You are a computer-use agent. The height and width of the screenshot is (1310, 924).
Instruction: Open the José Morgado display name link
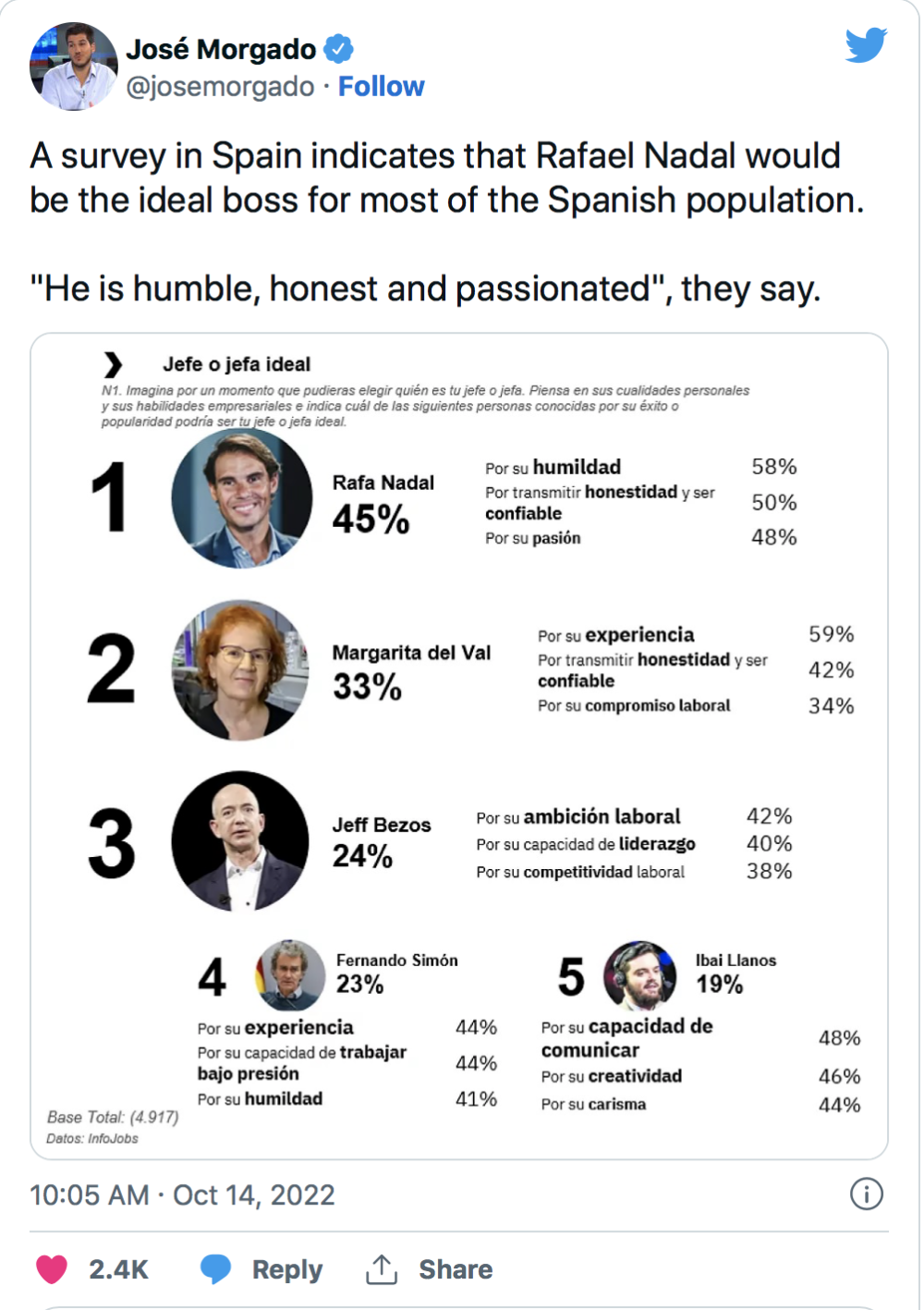coord(221,48)
